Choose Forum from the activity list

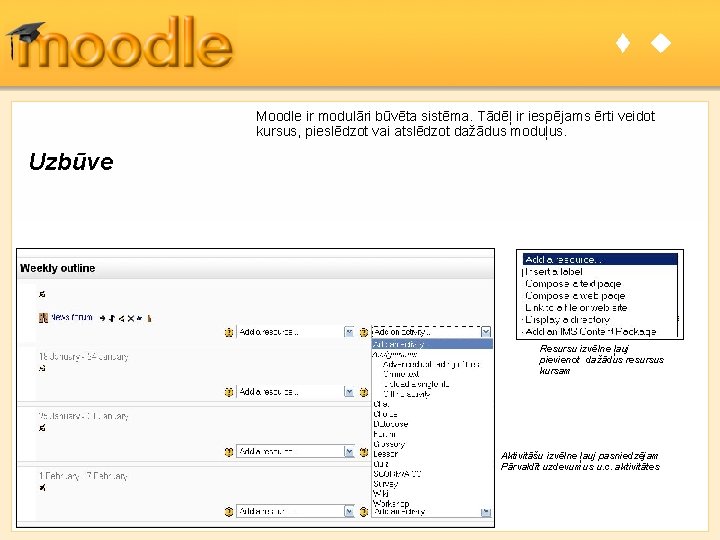point(384,434)
